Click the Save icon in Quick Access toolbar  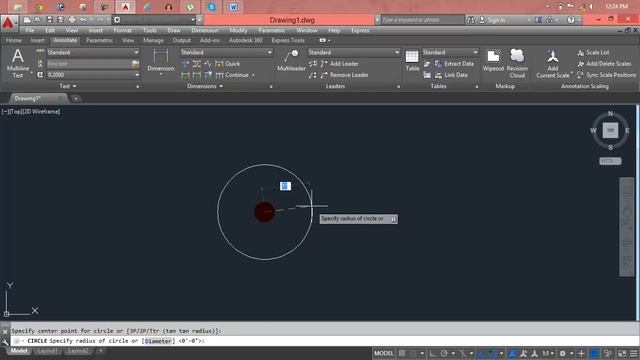49,20
